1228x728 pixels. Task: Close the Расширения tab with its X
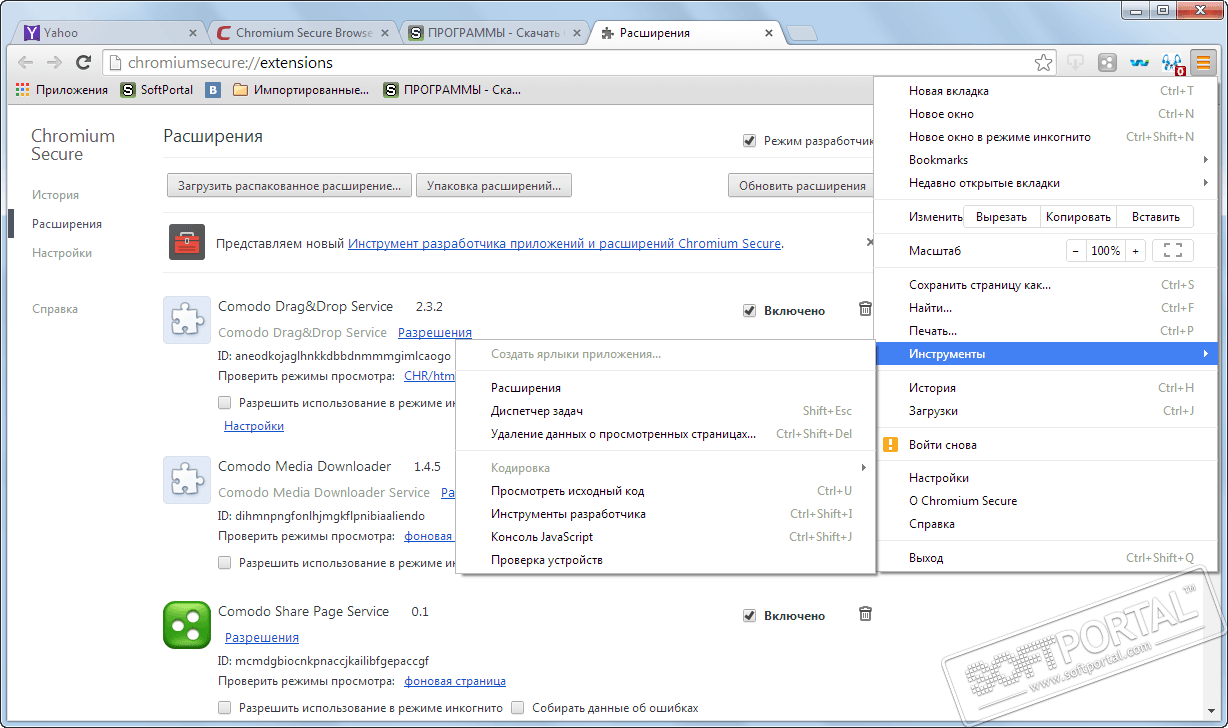769,33
